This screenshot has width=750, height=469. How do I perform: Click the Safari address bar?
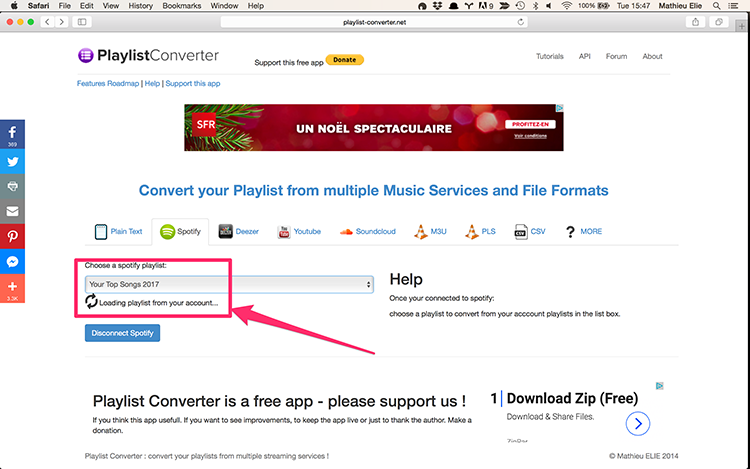pos(374,22)
